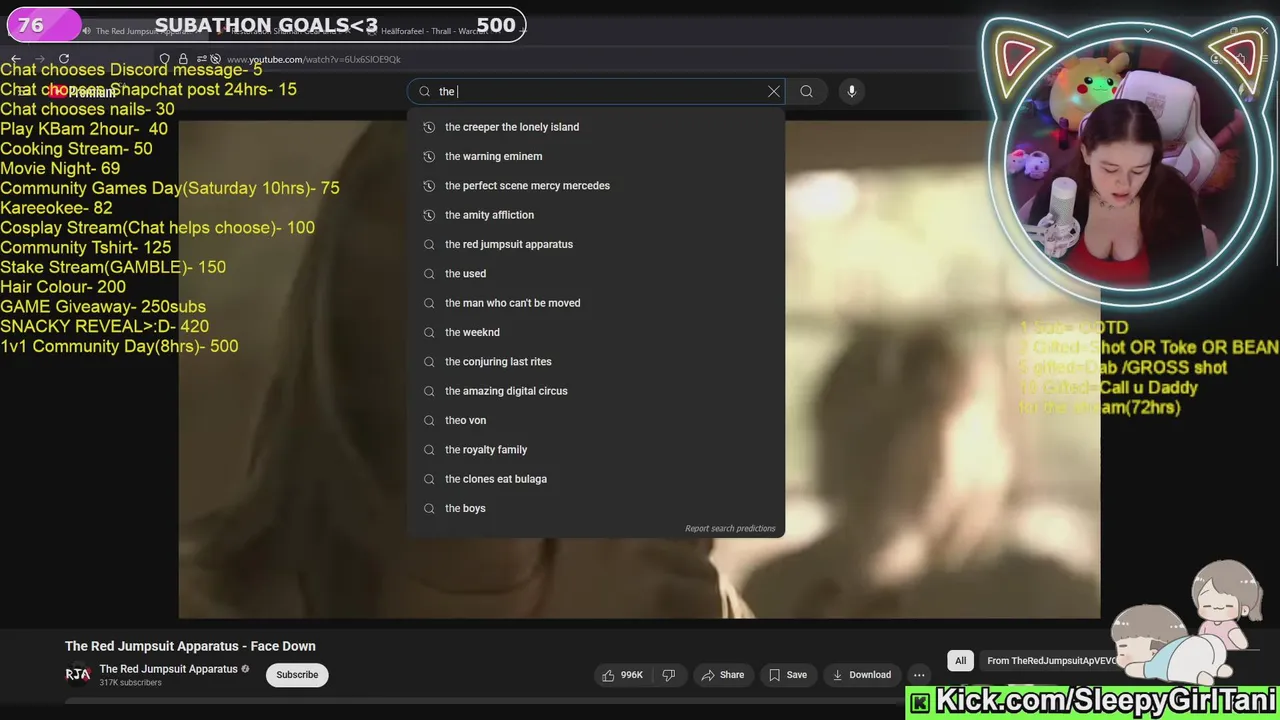Choose suggestion 'the weeknd'

point(596,332)
